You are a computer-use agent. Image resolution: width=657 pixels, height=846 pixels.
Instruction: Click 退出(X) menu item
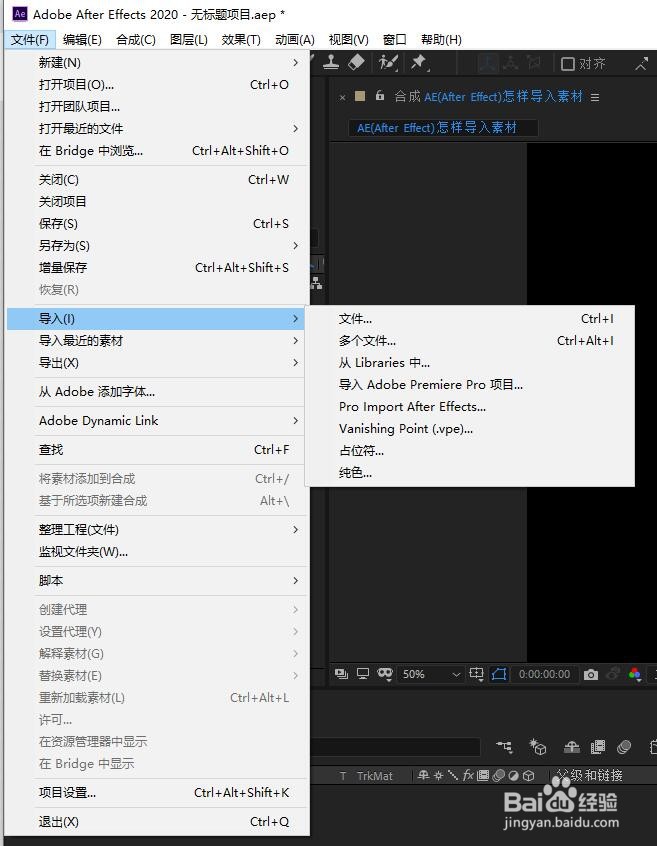(x=157, y=822)
